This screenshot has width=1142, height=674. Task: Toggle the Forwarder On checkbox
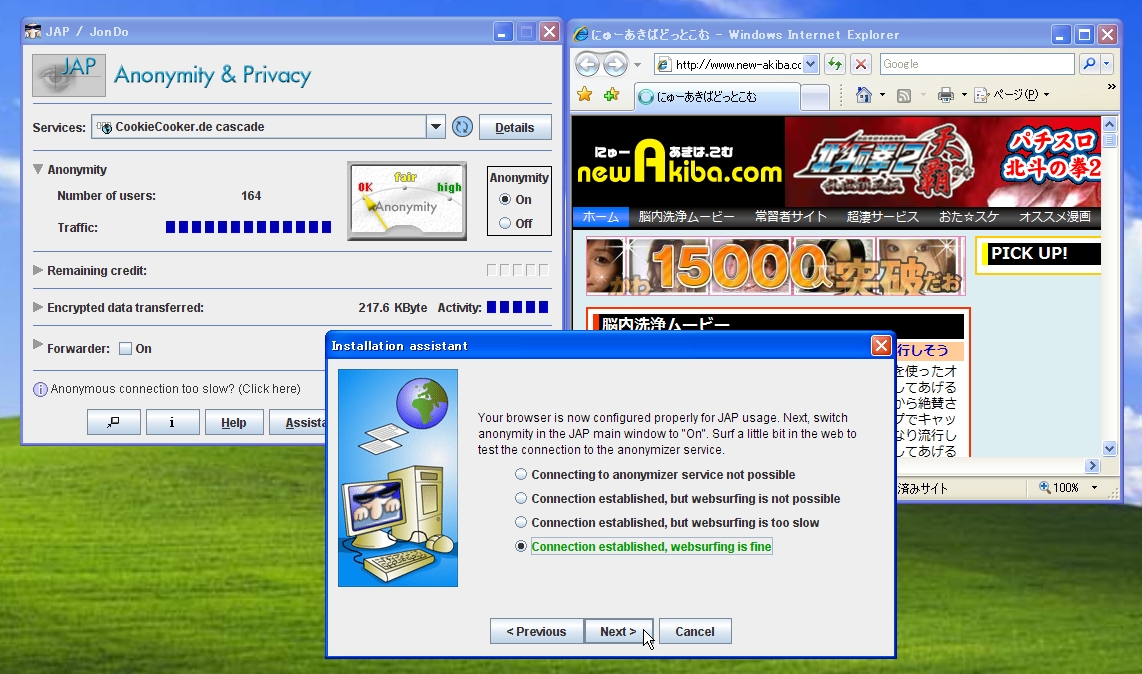[125, 348]
